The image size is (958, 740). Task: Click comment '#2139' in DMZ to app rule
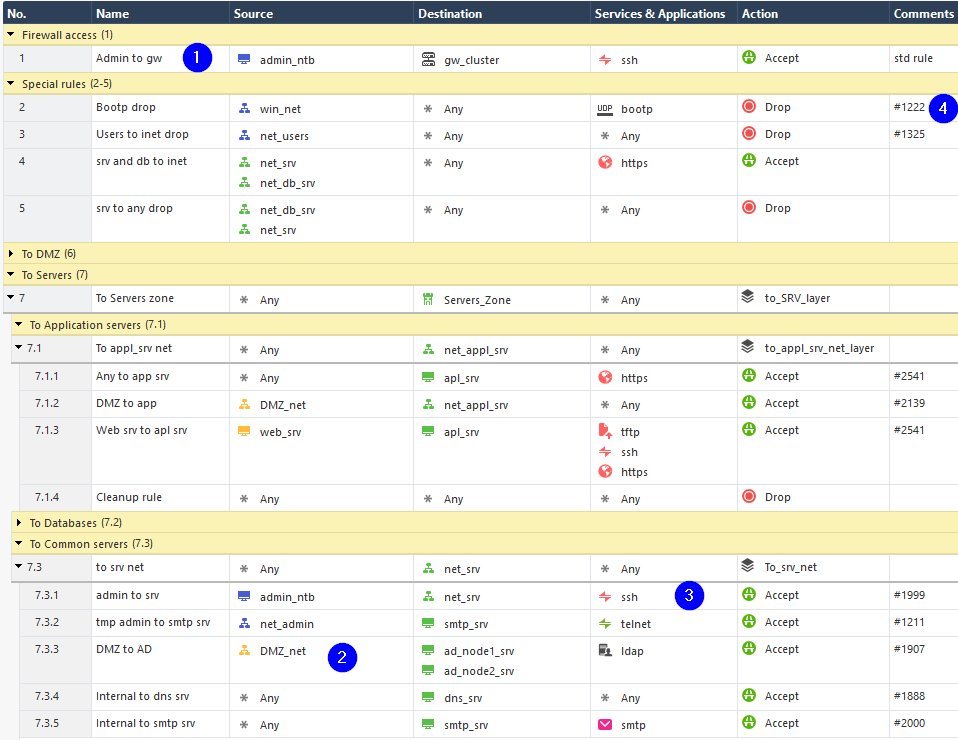pos(909,403)
